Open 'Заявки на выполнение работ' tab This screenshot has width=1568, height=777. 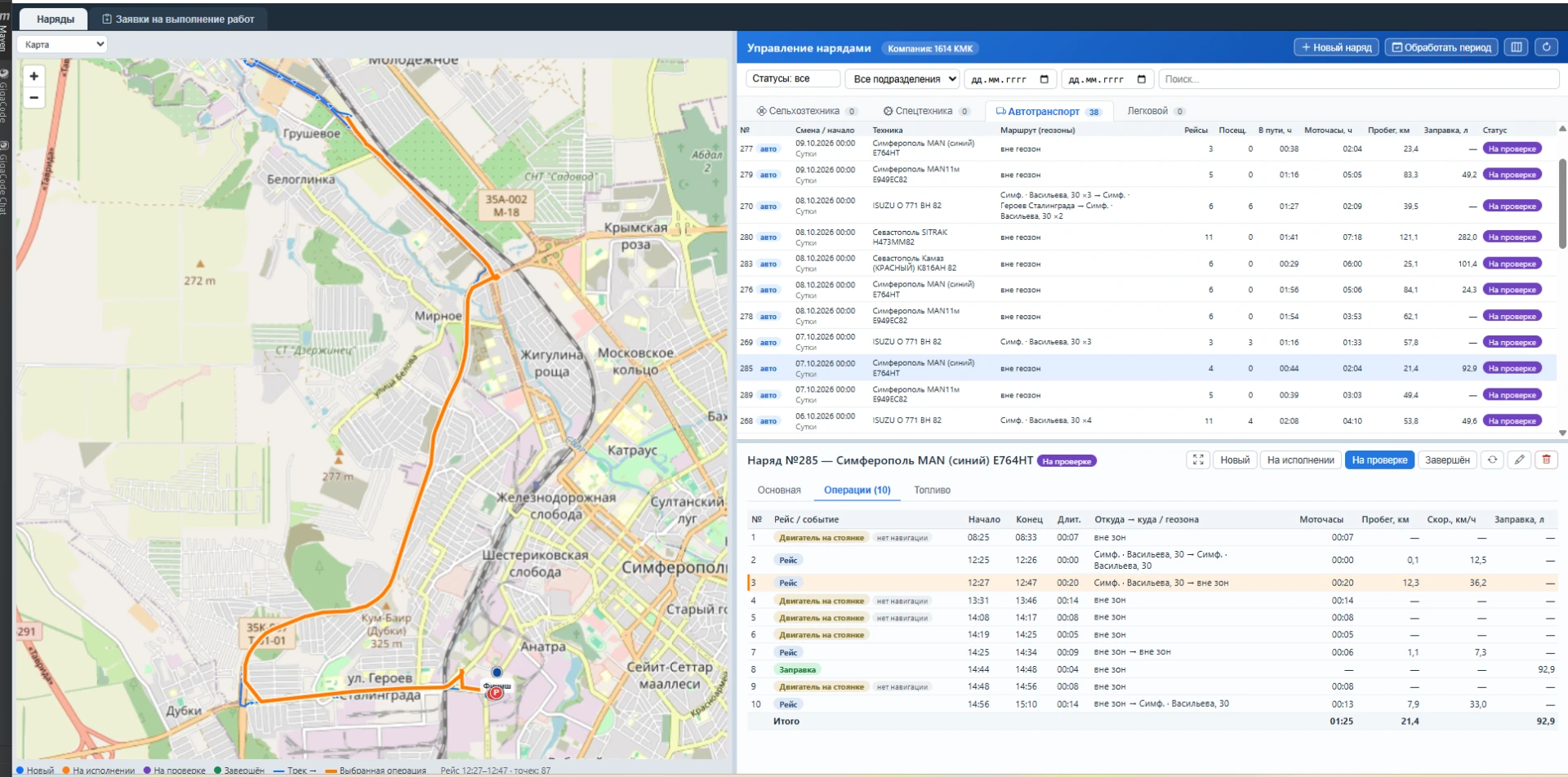coord(178,19)
